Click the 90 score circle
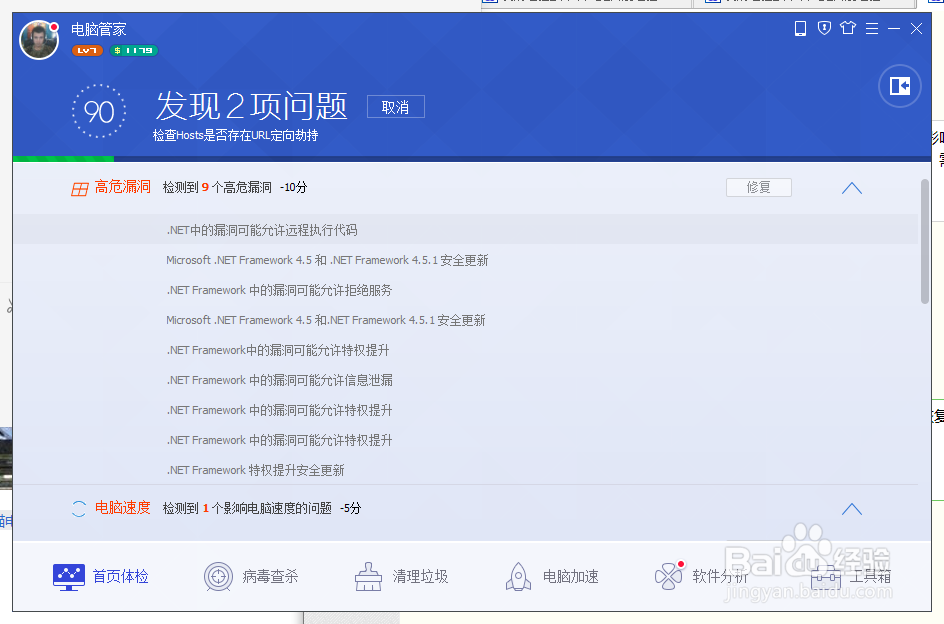 click(x=99, y=111)
